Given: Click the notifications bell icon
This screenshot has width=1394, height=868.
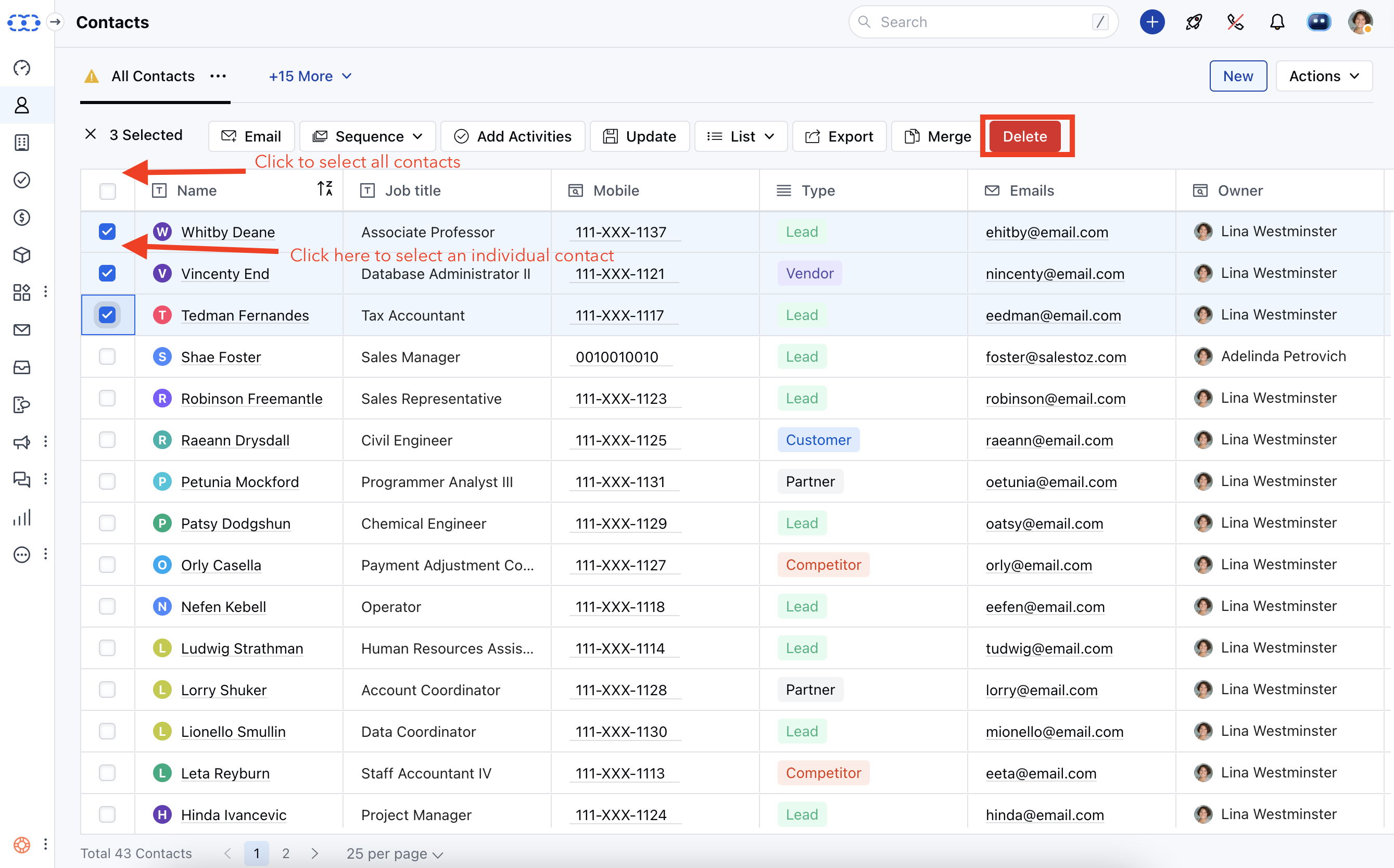Looking at the screenshot, I should [1276, 22].
